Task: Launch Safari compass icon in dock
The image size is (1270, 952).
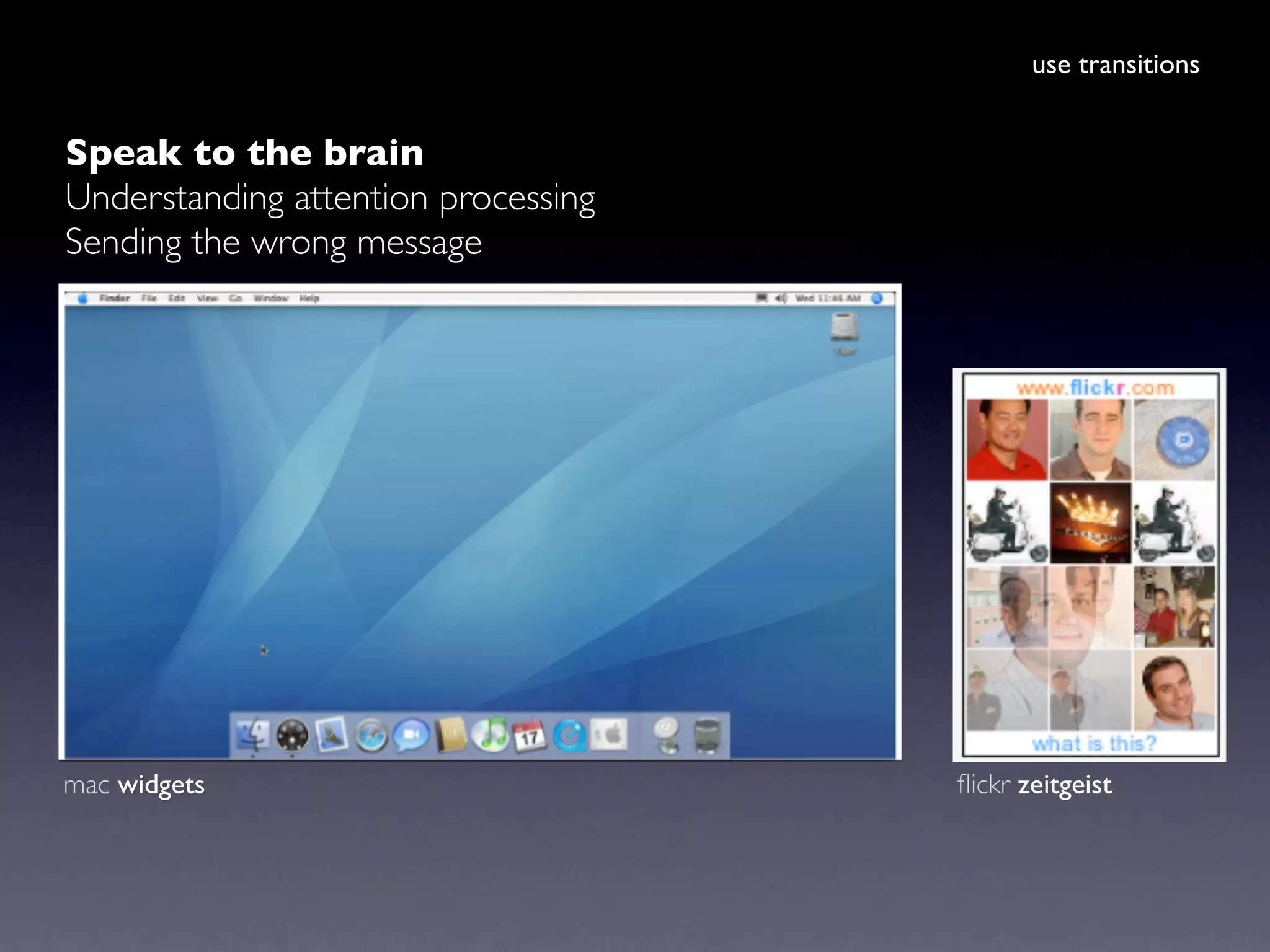Action: click(371, 736)
